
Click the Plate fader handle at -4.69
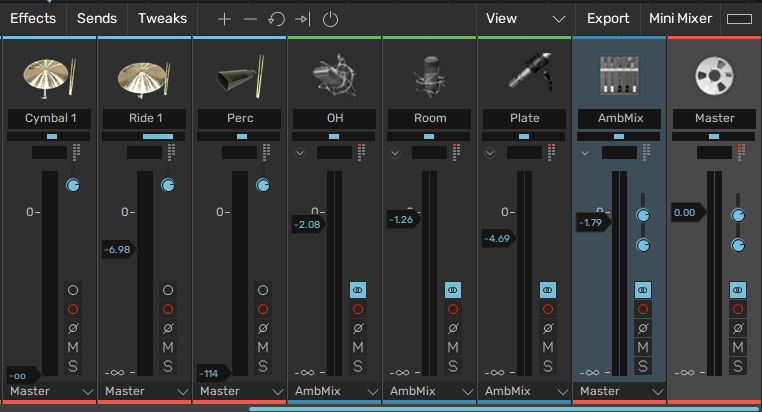499,239
